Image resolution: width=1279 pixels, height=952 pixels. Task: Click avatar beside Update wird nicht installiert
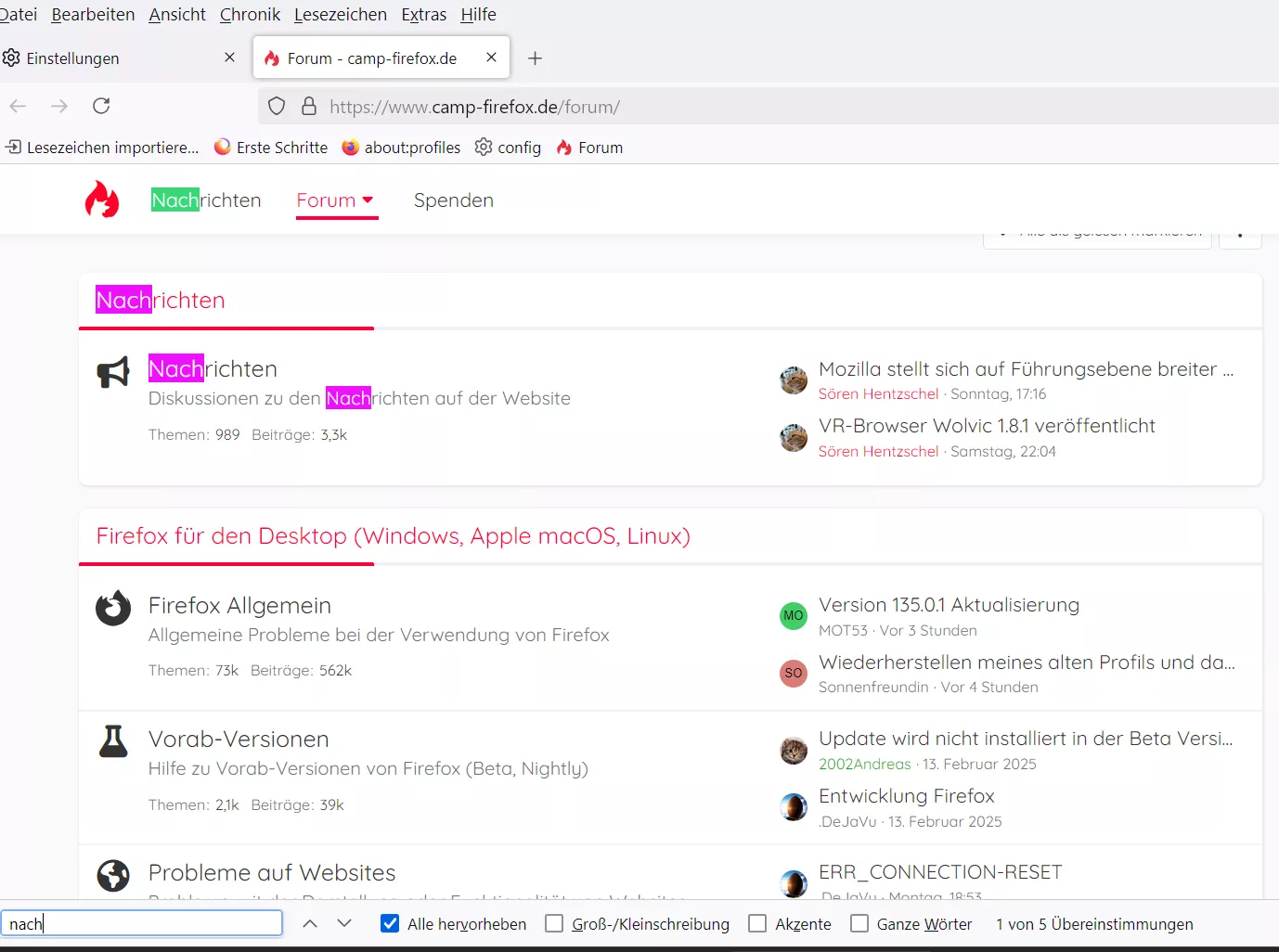(794, 750)
